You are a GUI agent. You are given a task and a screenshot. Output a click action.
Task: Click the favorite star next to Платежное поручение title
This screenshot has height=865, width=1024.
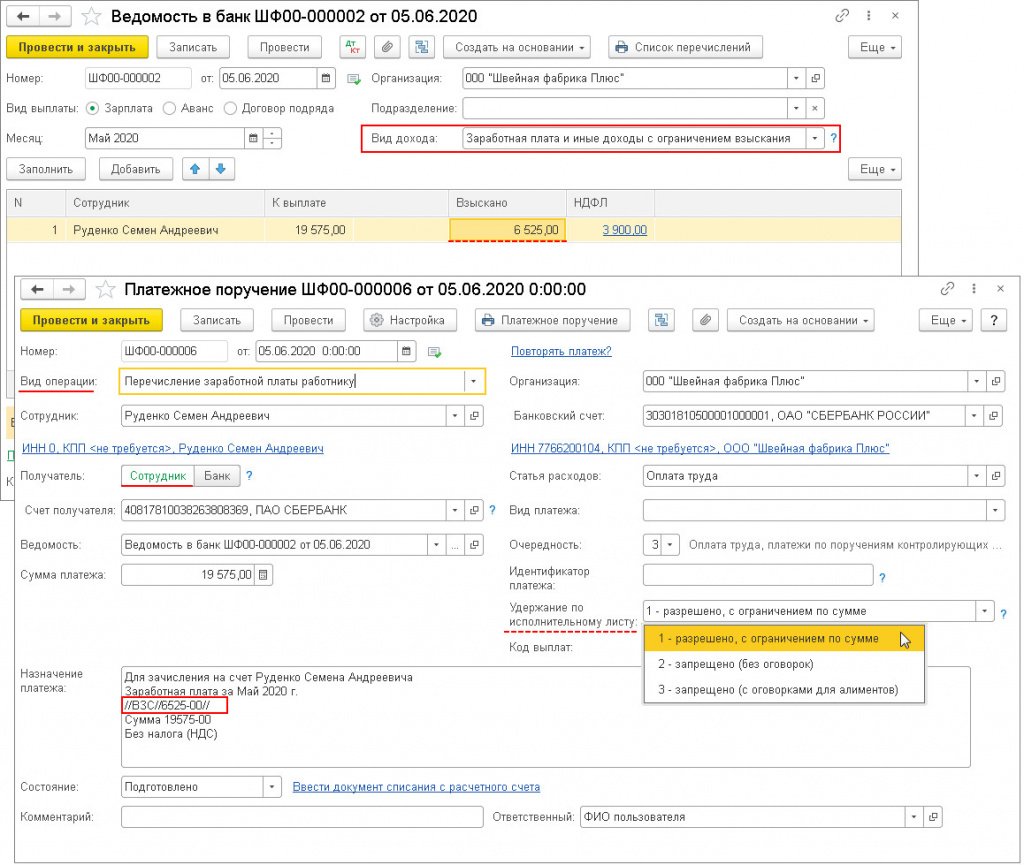coord(106,290)
